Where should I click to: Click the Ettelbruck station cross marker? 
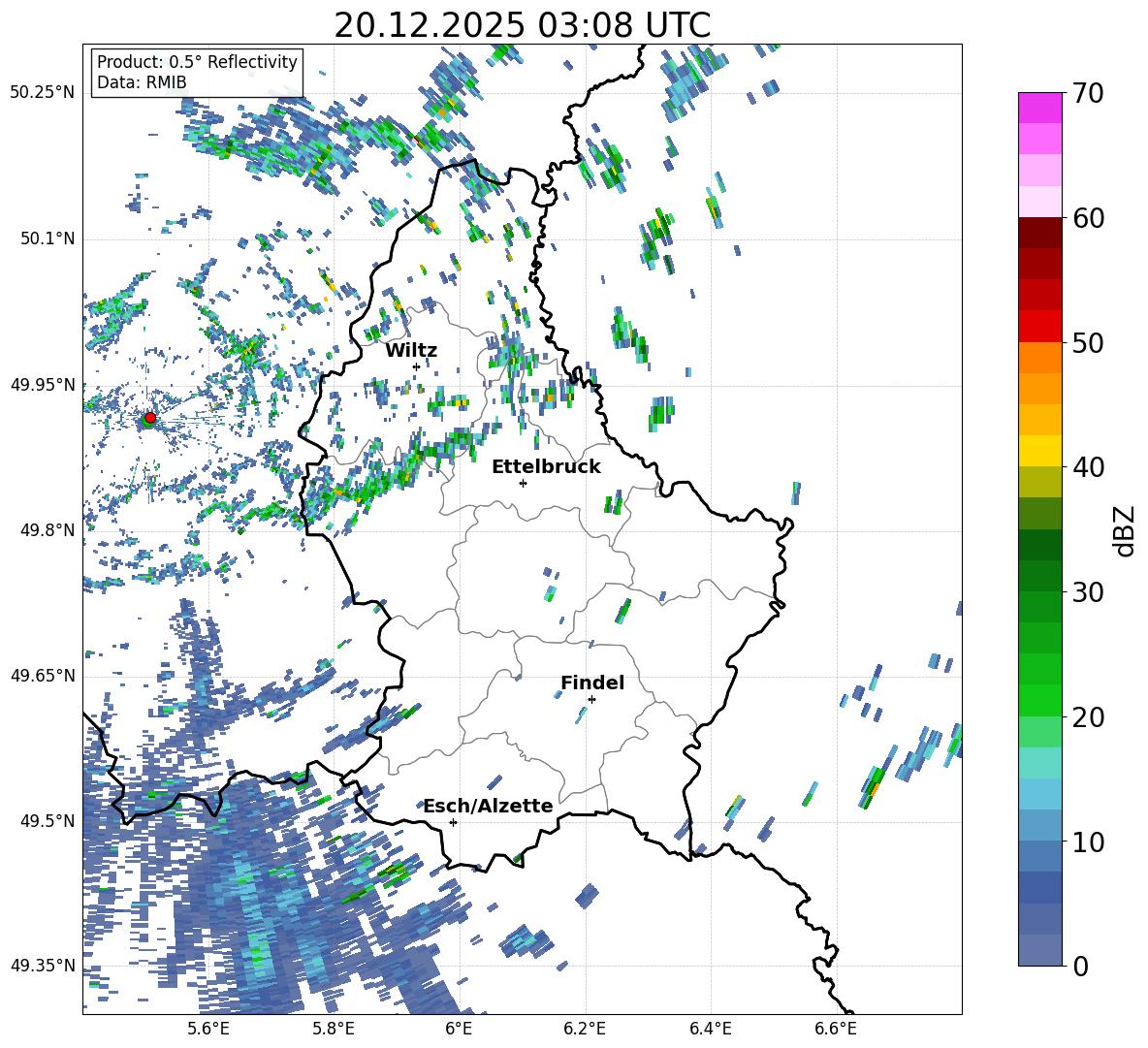[x=523, y=483]
